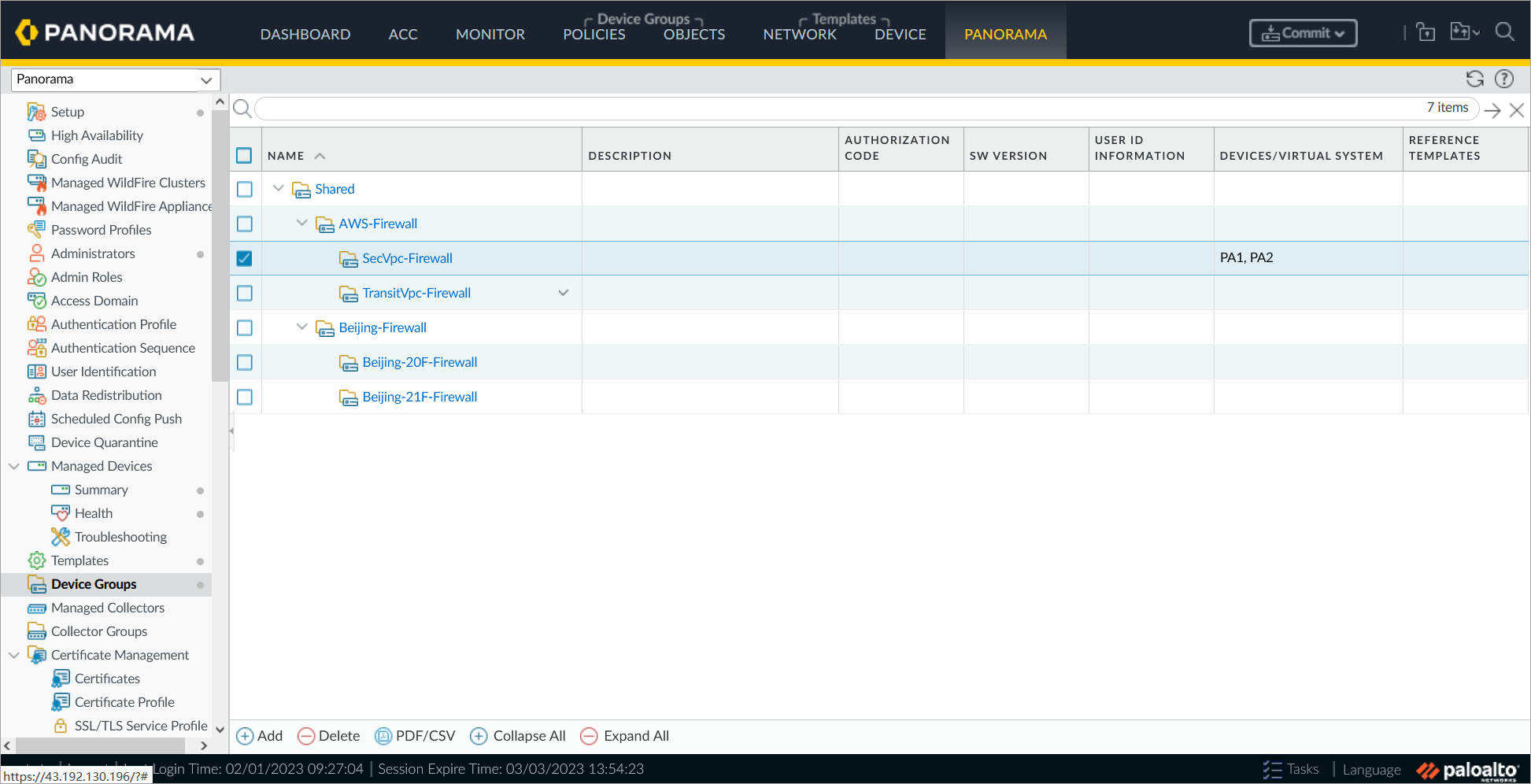The image size is (1531, 784).
Task: Click the Setup sidebar icon
Action: (36, 112)
